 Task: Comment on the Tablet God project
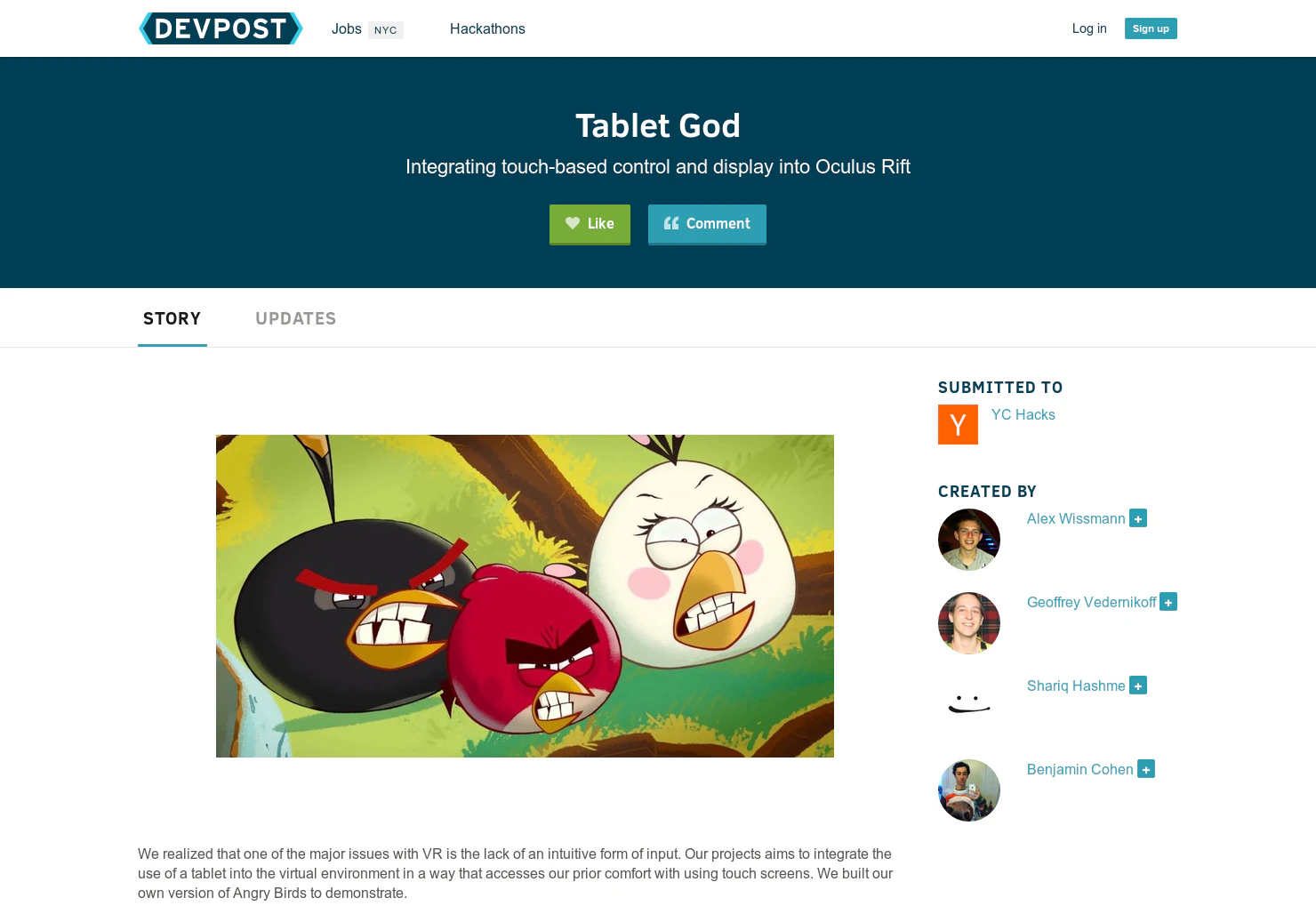[x=707, y=224]
